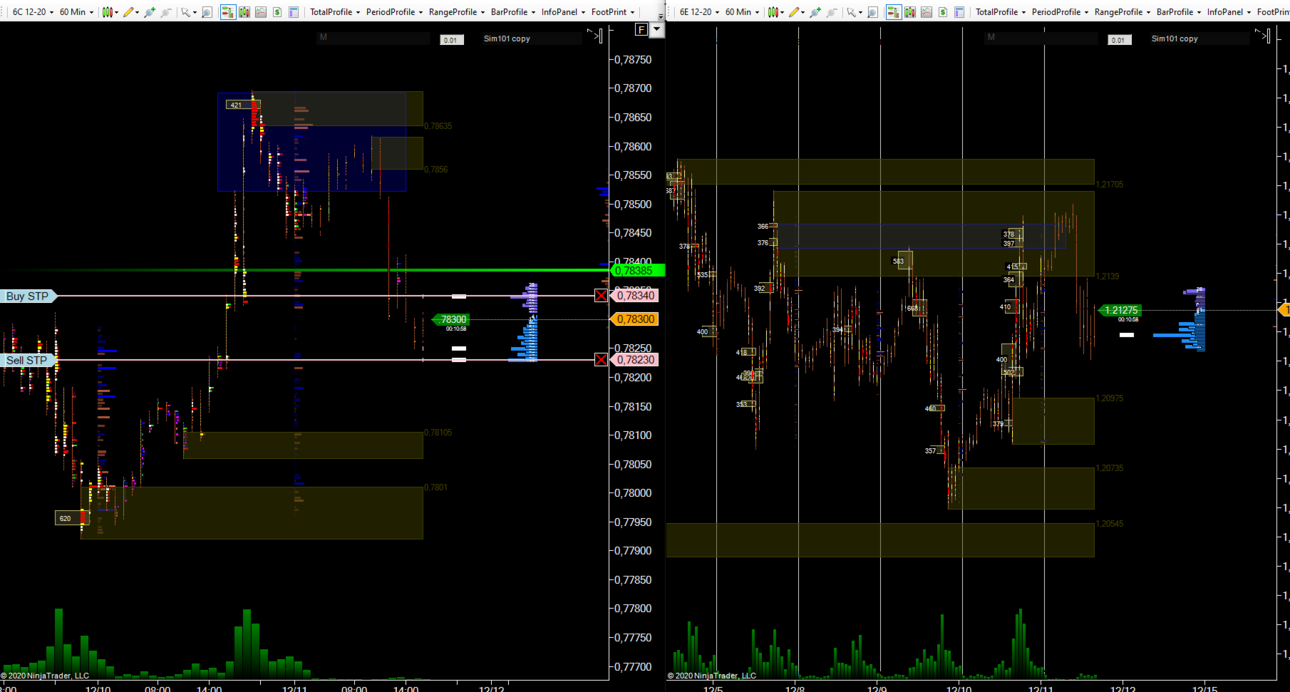Click the F button in 6C chart
Screen dimensions: 1290x692
click(x=641, y=30)
